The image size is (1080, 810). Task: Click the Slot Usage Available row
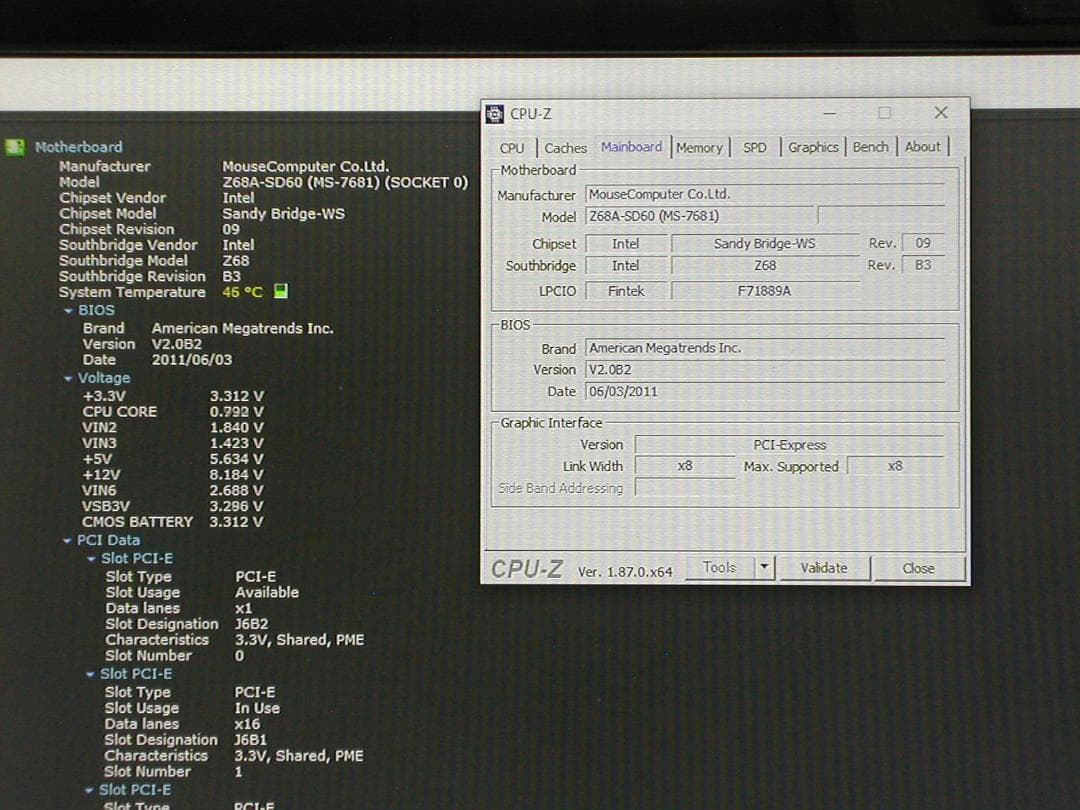tap(202, 592)
